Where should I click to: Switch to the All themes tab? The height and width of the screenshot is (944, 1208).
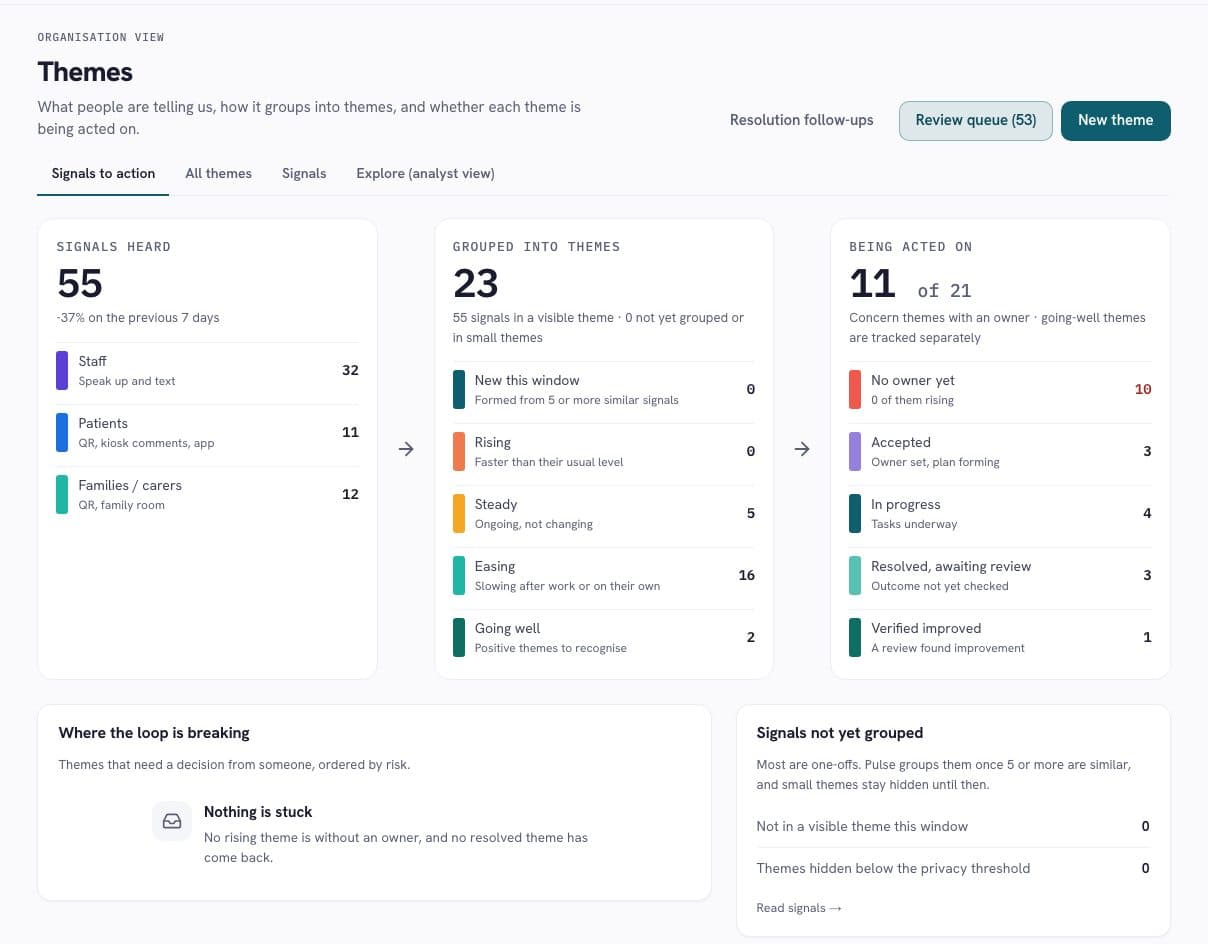point(218,173)
